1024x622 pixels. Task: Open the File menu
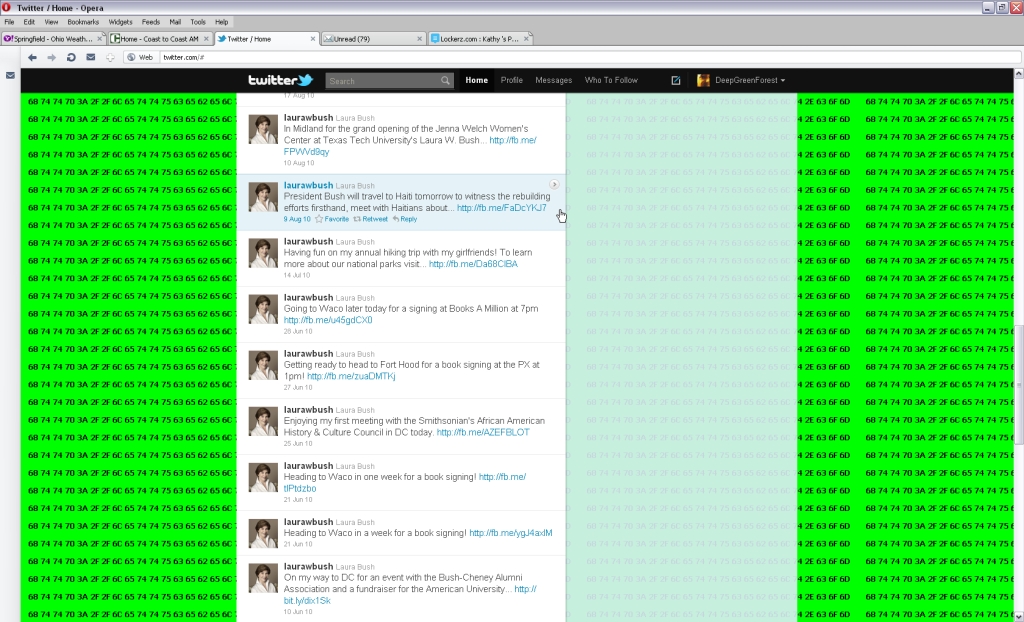(x=9, y=22)
